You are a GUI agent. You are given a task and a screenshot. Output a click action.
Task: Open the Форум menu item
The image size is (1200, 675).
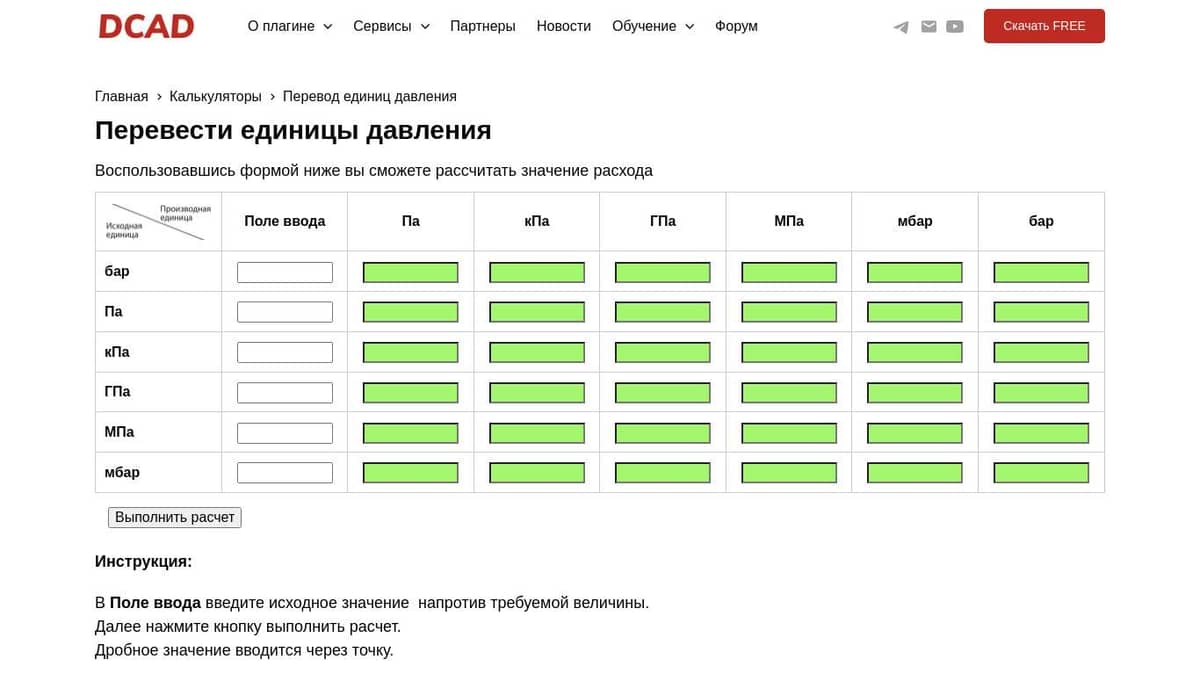(x=736, y=26)
